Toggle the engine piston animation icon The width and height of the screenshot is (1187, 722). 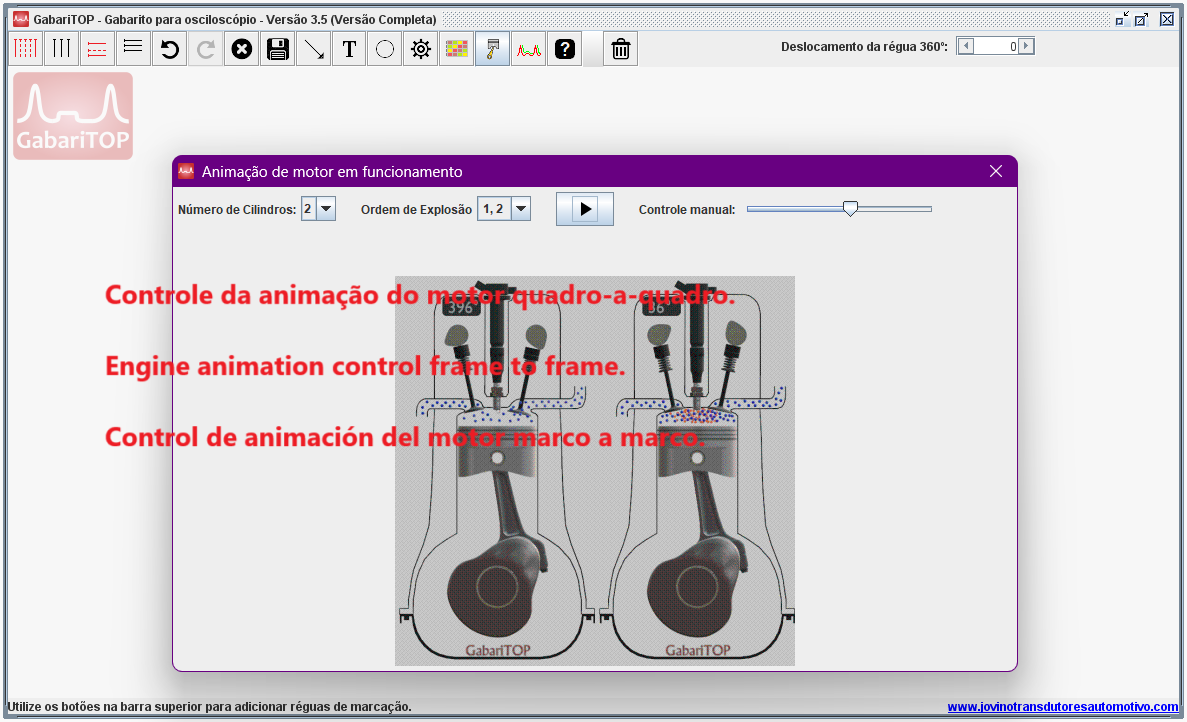492,49
